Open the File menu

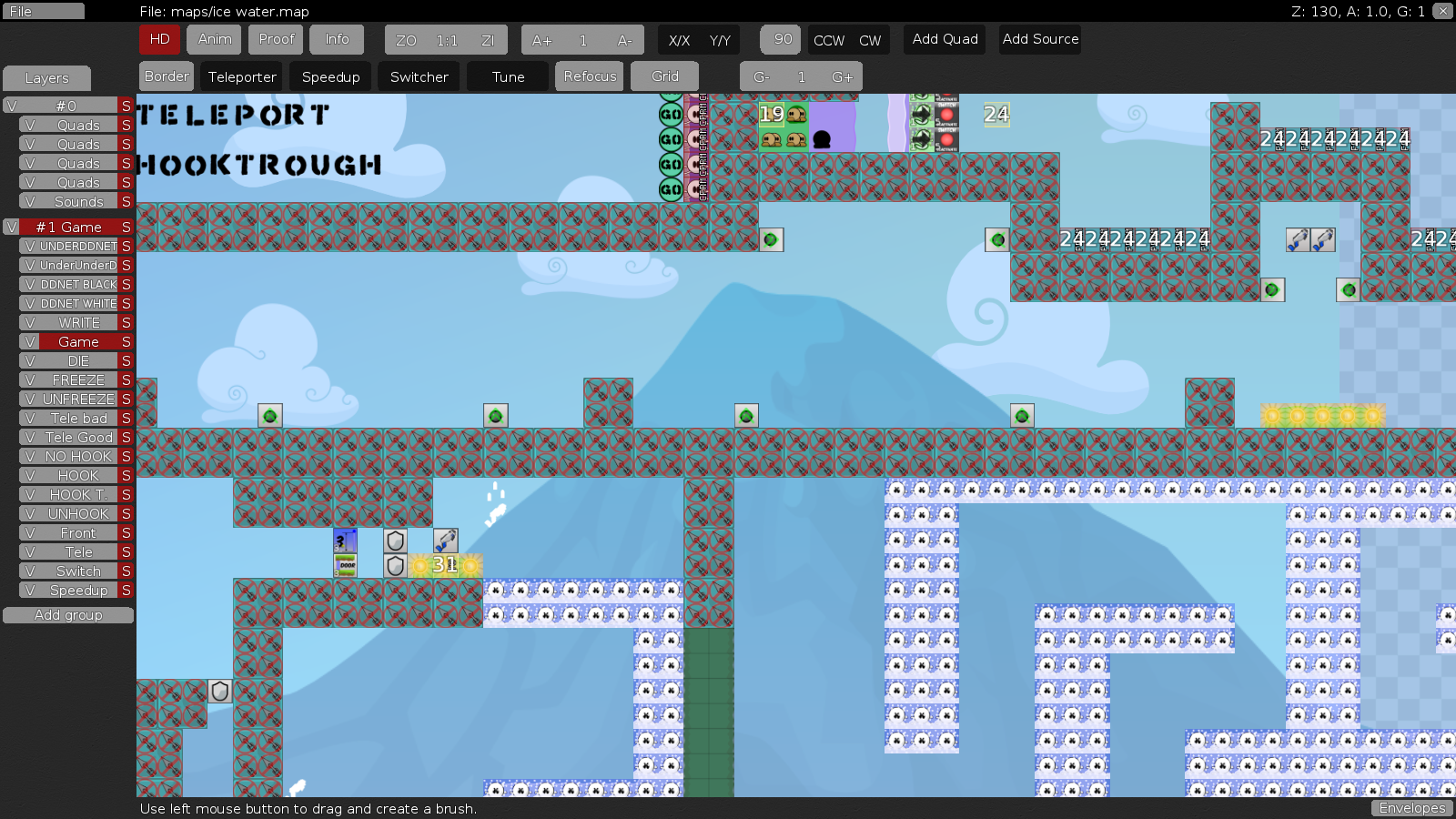[x=43, y=11]
